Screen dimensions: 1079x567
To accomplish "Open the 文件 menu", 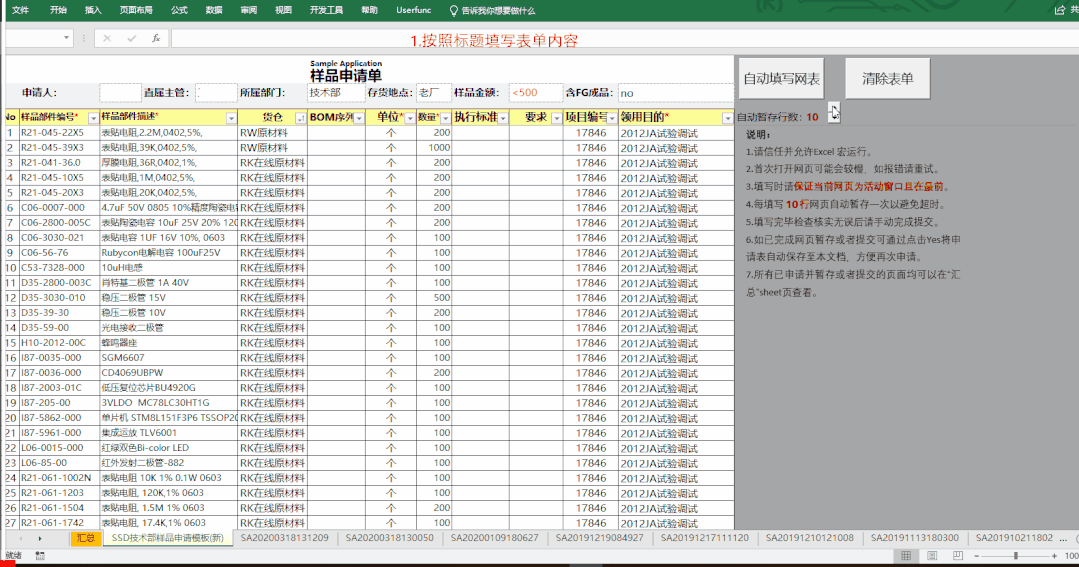I will pyautogui.click(x=21, y=10).
